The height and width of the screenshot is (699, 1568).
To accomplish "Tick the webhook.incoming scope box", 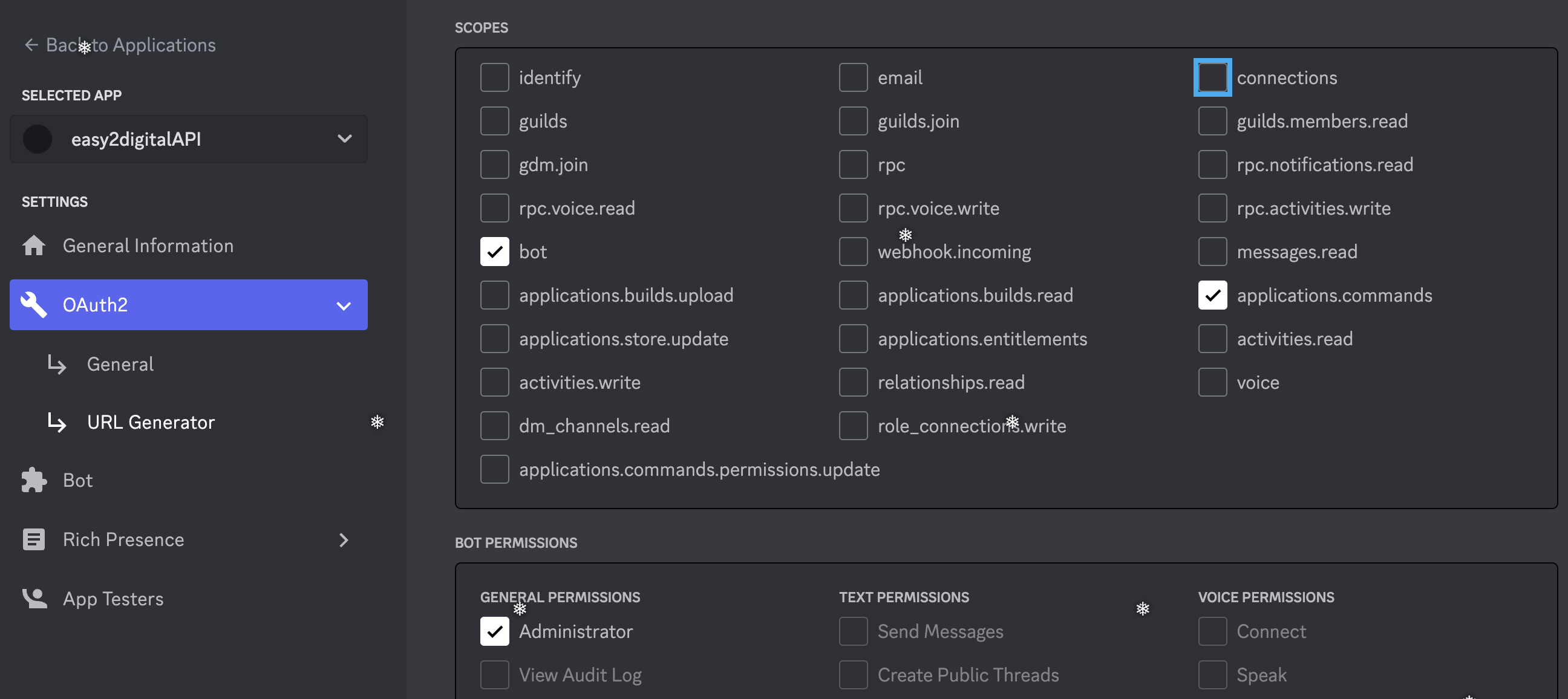I will tap(853, 252).
